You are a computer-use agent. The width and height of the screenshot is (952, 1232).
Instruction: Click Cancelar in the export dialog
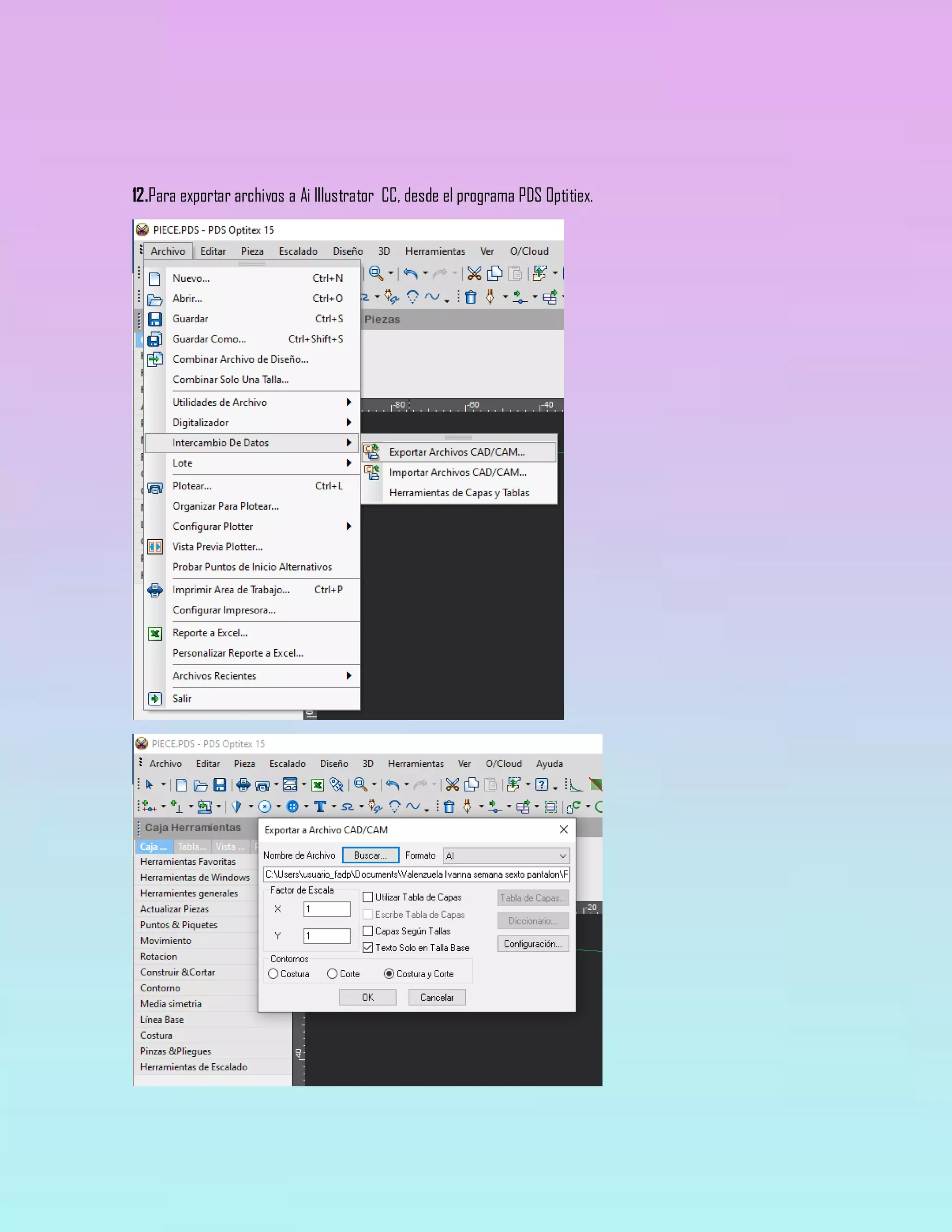pos(437,997)
